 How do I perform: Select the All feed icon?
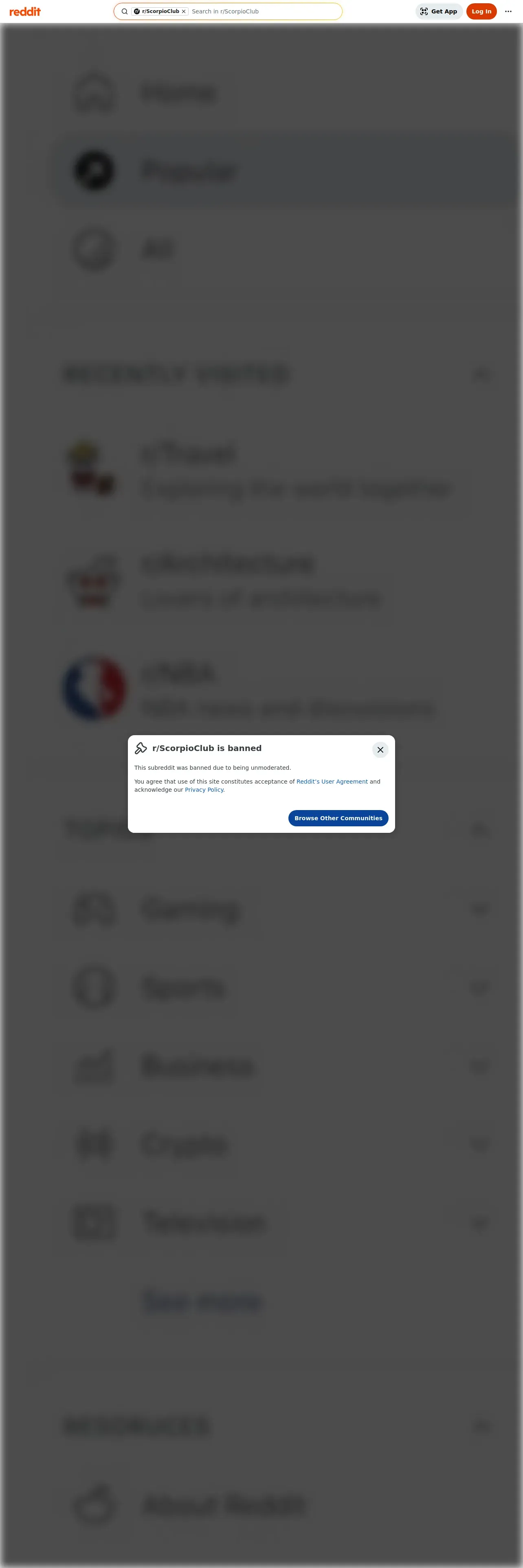(94, 249)
